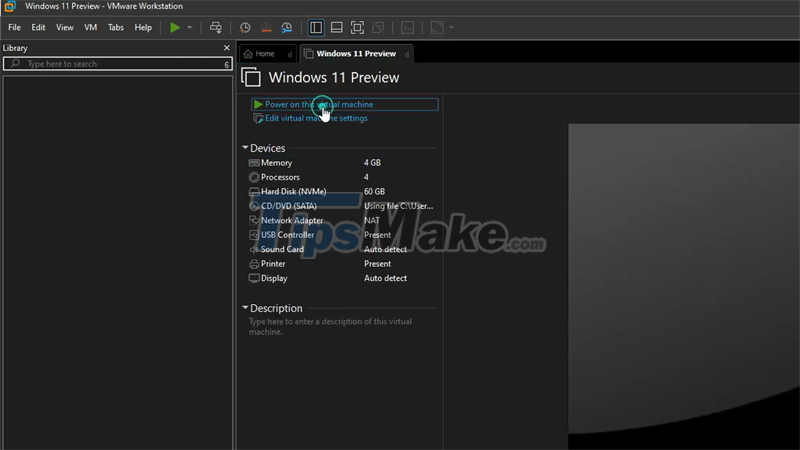Click the 4 GB memory value
This screenshot has height=450, width=800.
(x=372, y=163)
